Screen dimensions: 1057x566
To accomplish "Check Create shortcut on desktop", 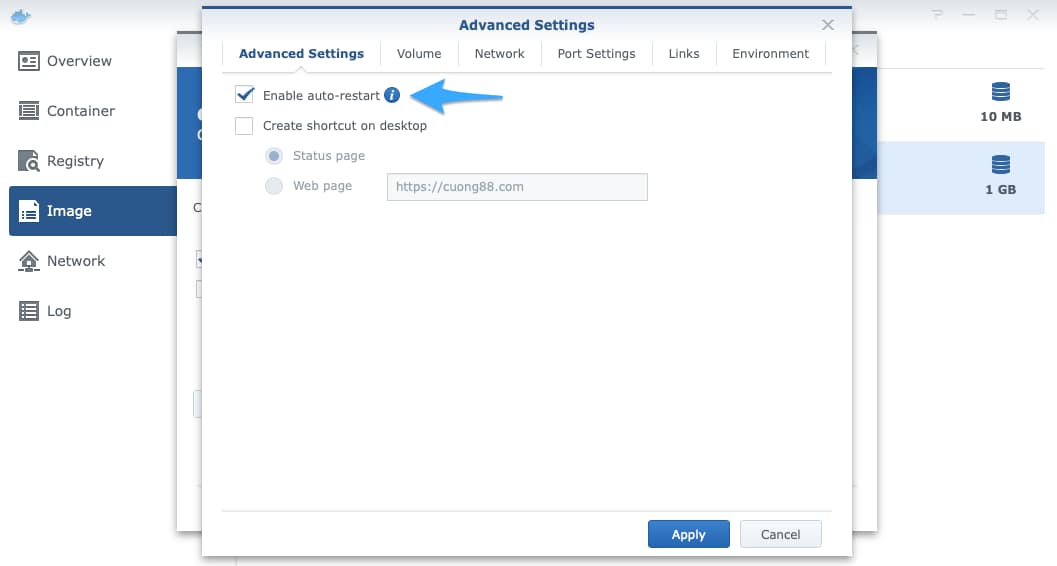I will pos(244,126).
